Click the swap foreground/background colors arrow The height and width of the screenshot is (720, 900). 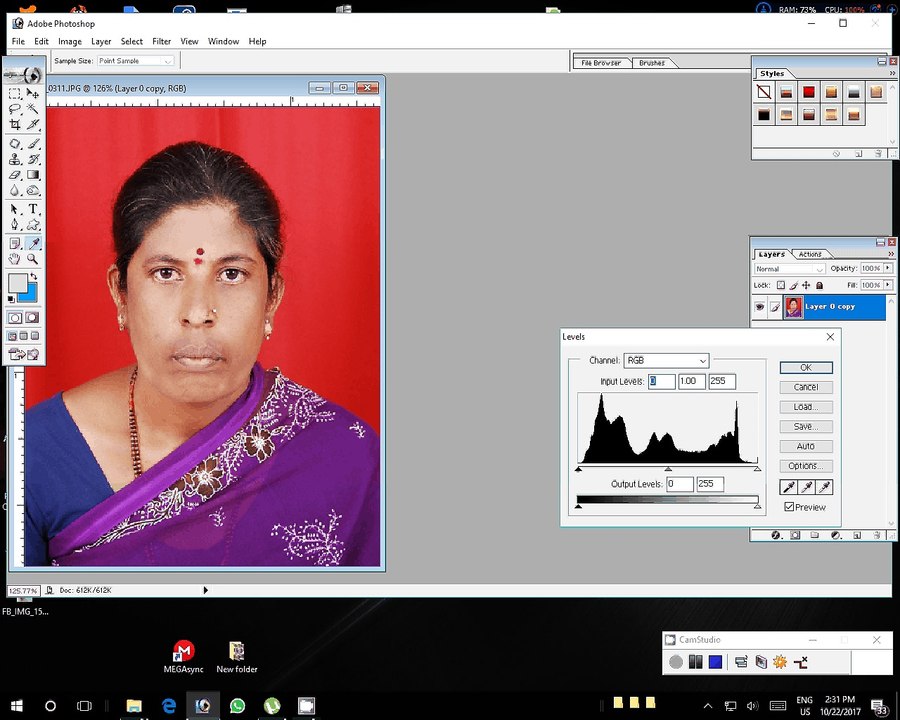[x=34, y=276]
